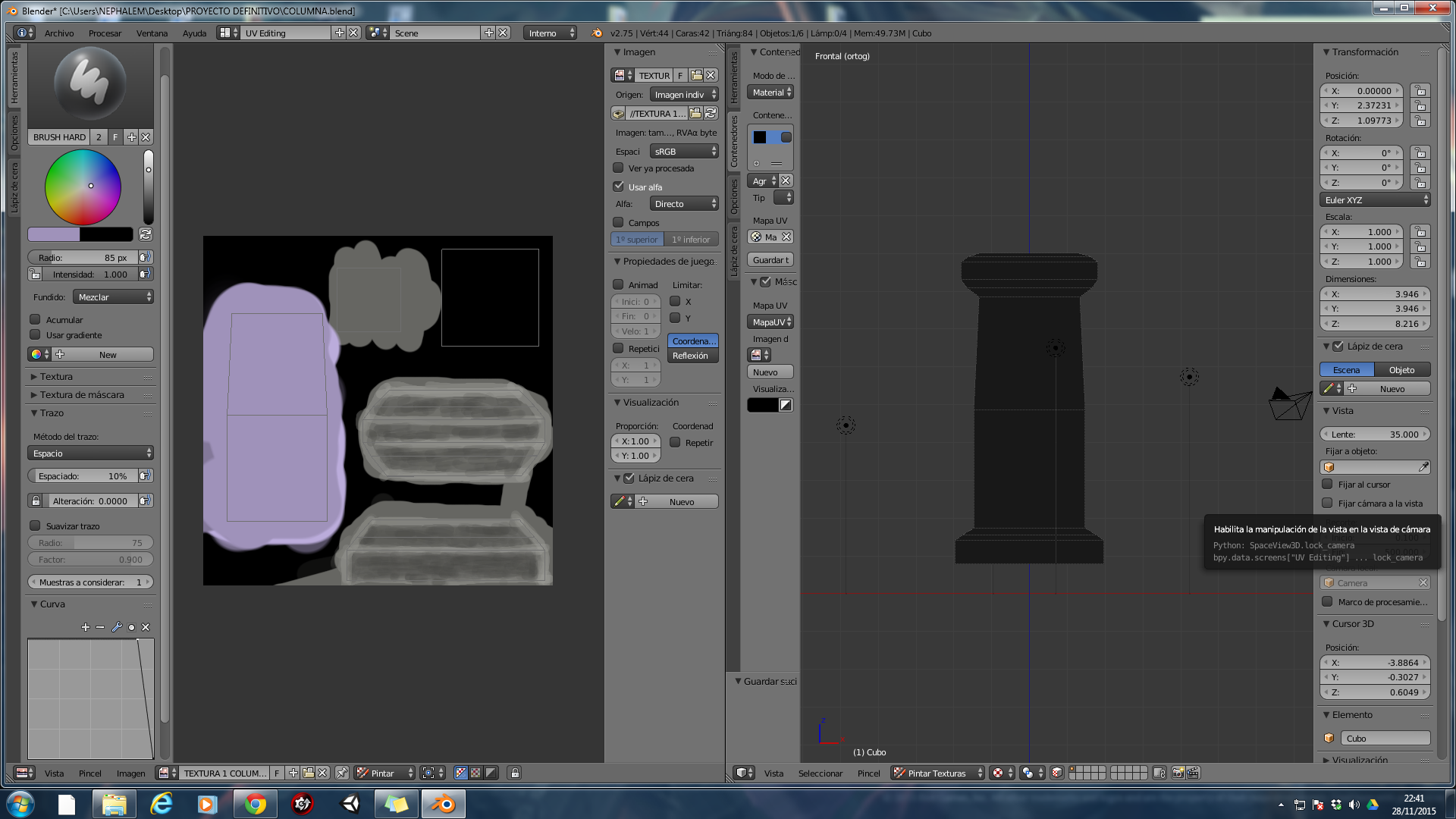This screenshot has width=1456, height=819.
Task: Open the Archivo menu
Action: pos(59,33)
